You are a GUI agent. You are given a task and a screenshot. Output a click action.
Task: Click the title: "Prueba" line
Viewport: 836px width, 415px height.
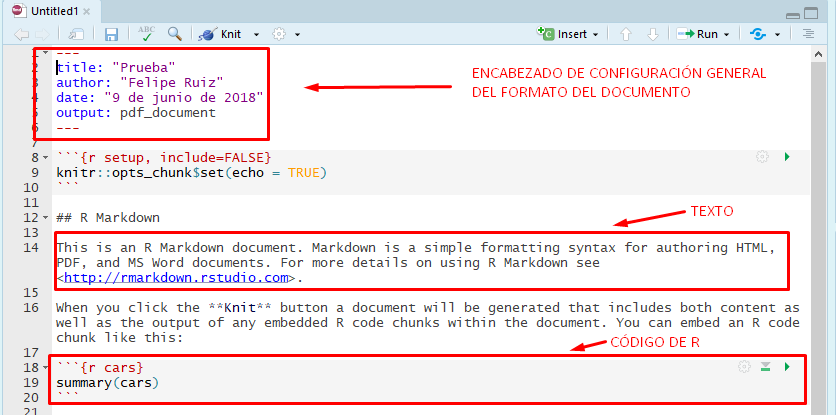pos(116,68)
